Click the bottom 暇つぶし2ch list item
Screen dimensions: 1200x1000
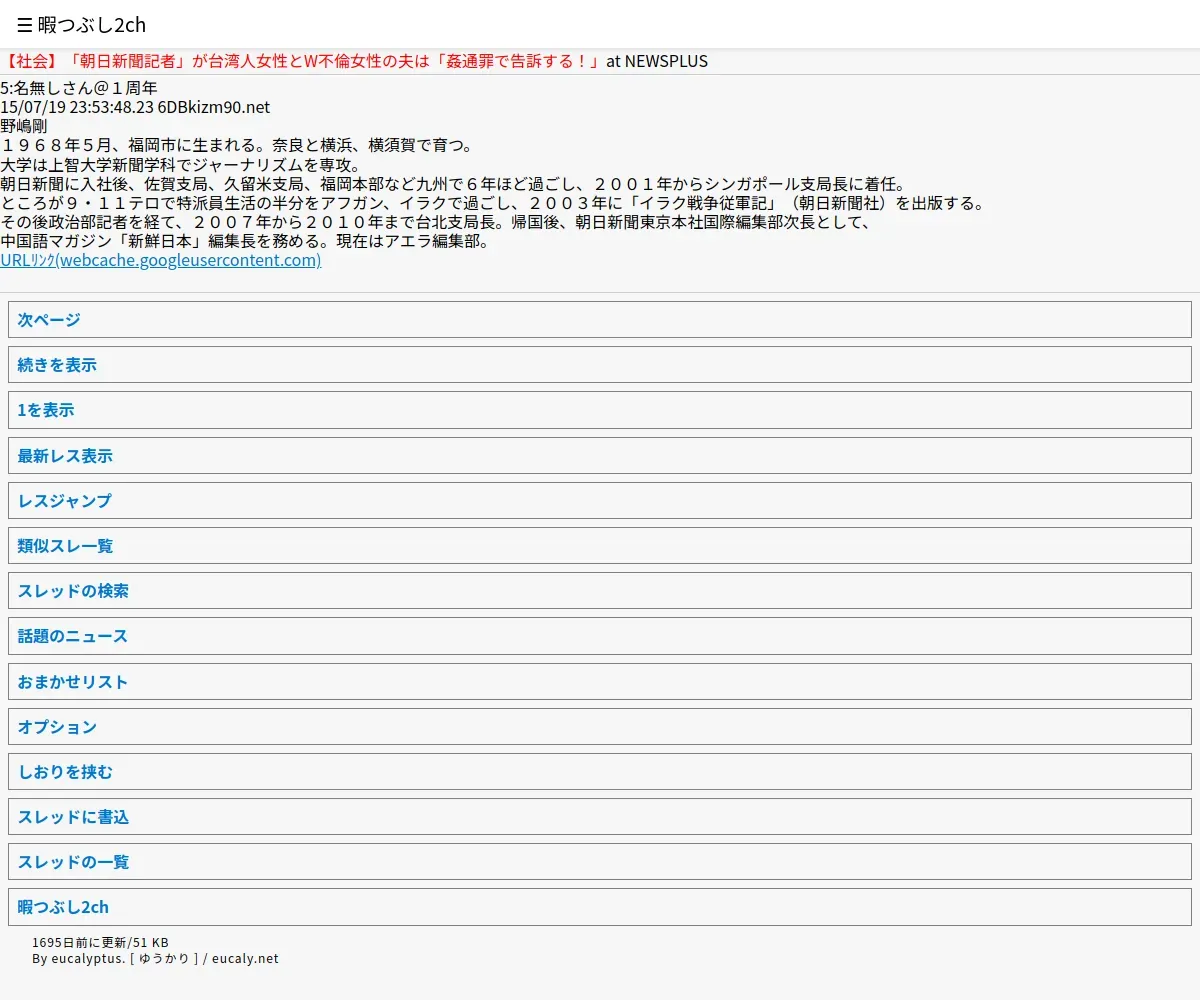(x=600, y=908)
